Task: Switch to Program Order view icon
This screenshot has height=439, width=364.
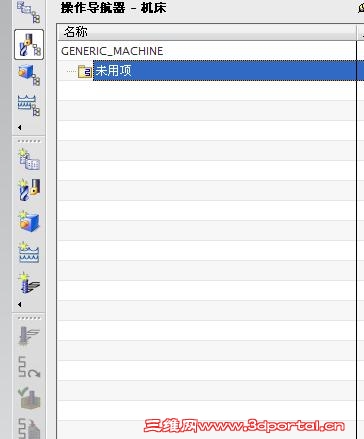Action: pyautogui.click(x=29, y=12)
